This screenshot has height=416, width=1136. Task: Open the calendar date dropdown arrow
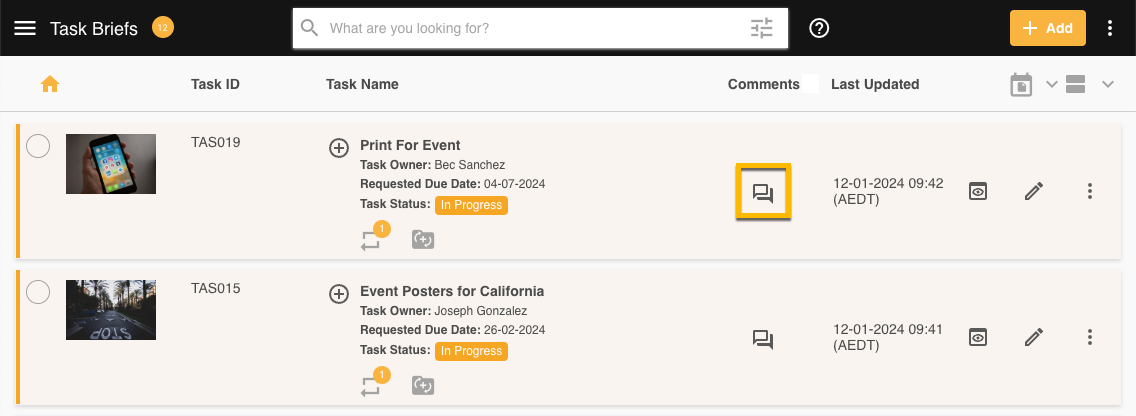pos(1051,85)
